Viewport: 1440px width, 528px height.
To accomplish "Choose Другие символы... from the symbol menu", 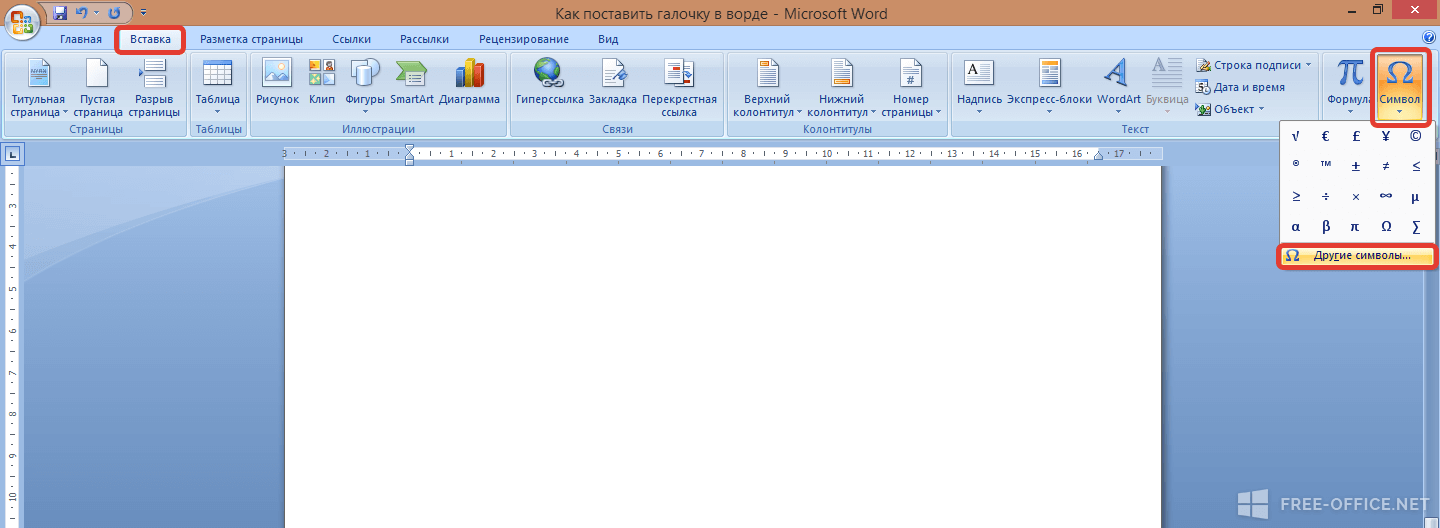I will click(1357, 256).
